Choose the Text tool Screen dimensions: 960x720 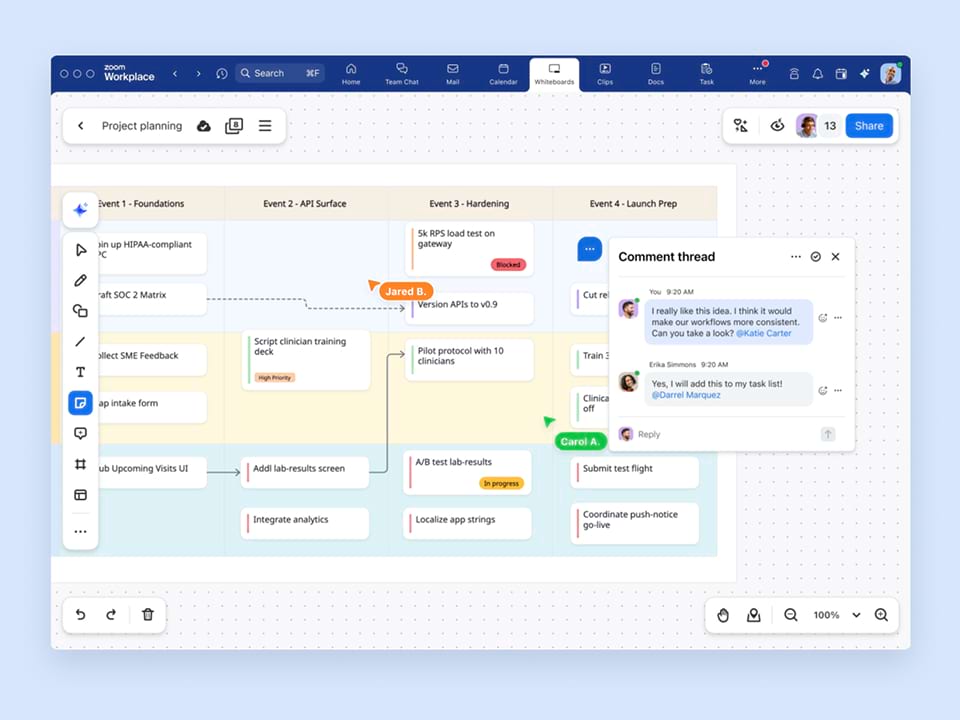[81, 372]
